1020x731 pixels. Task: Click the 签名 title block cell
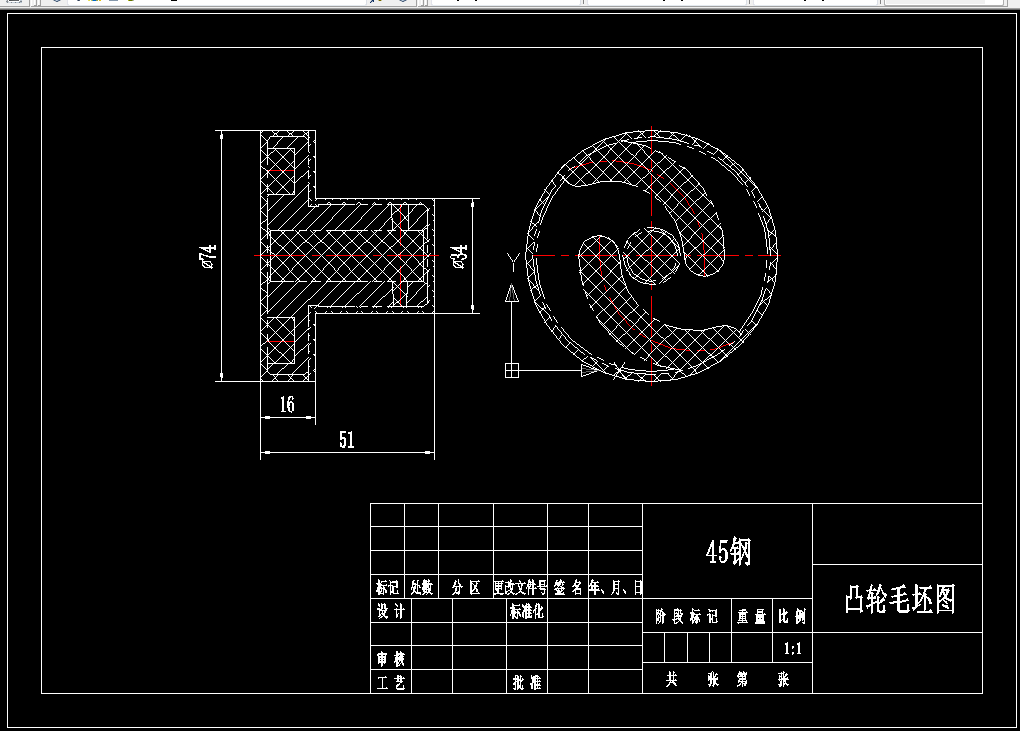click(568, 587)
